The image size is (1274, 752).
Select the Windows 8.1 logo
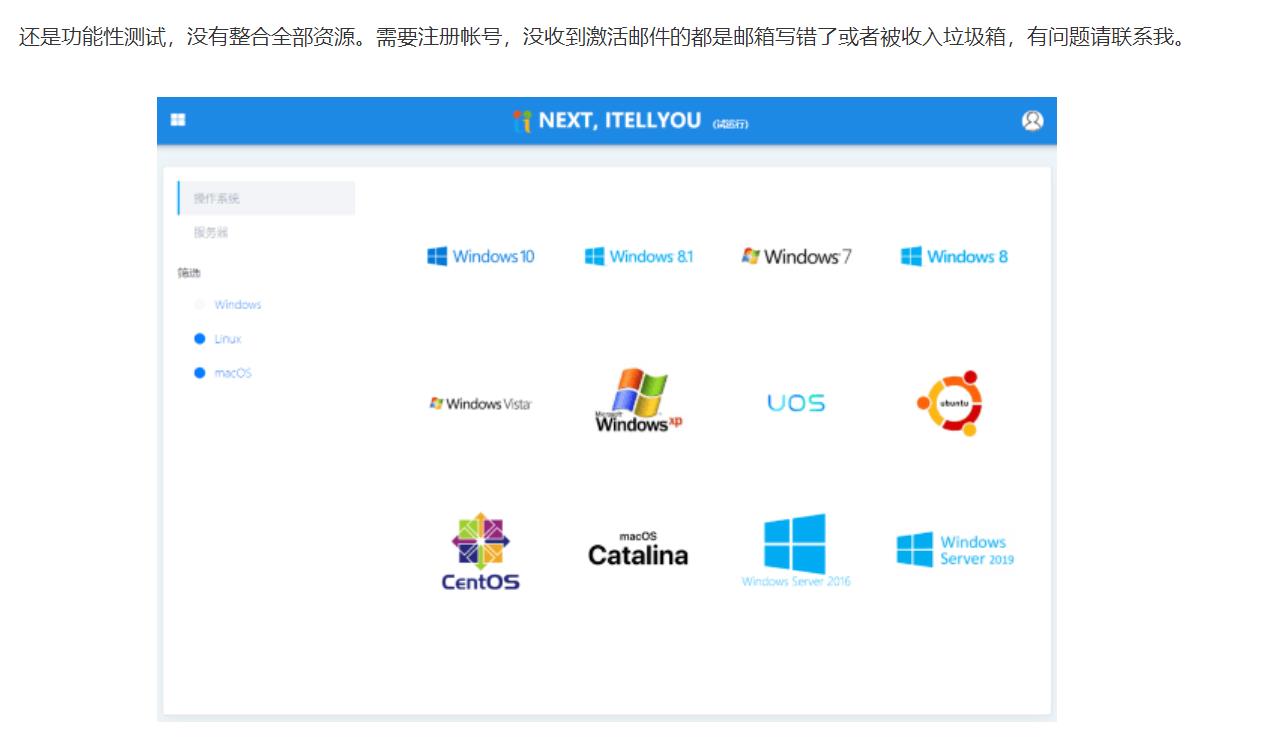pyautogui.click(x=638, y=257)
